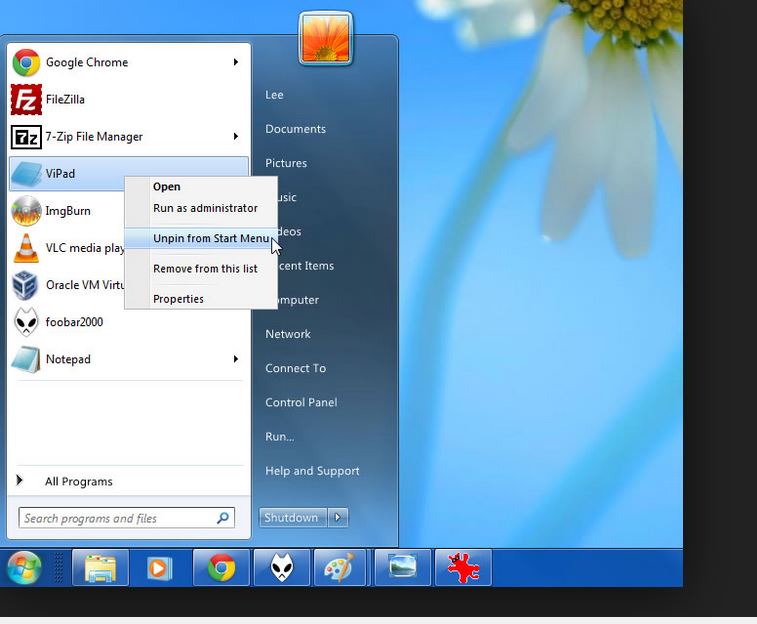Expand Google Chrome jump list arrow
The image size is (757, 624).
(x=236, y=62)
